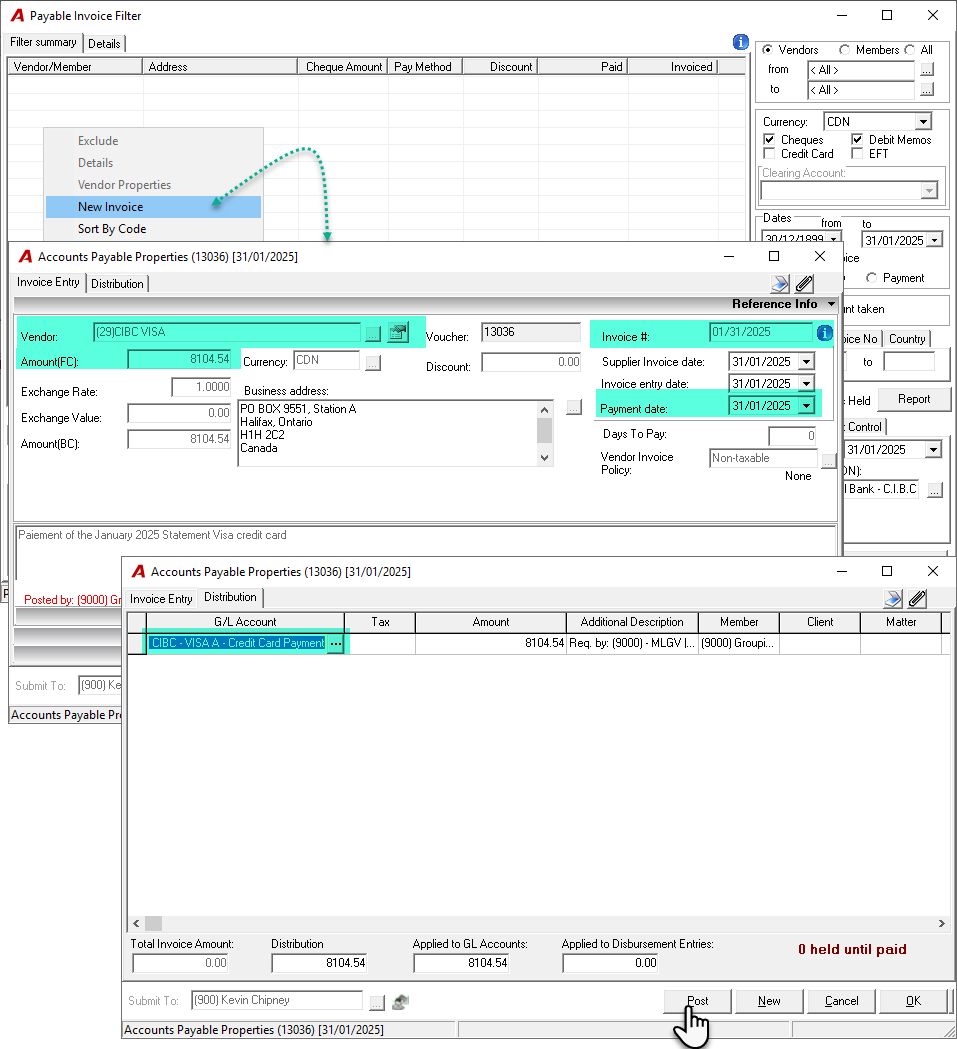Click the paperclip attachment icon in Invoice Entry window
This screenshot has width=957, height=1049.
click(804, 284)
